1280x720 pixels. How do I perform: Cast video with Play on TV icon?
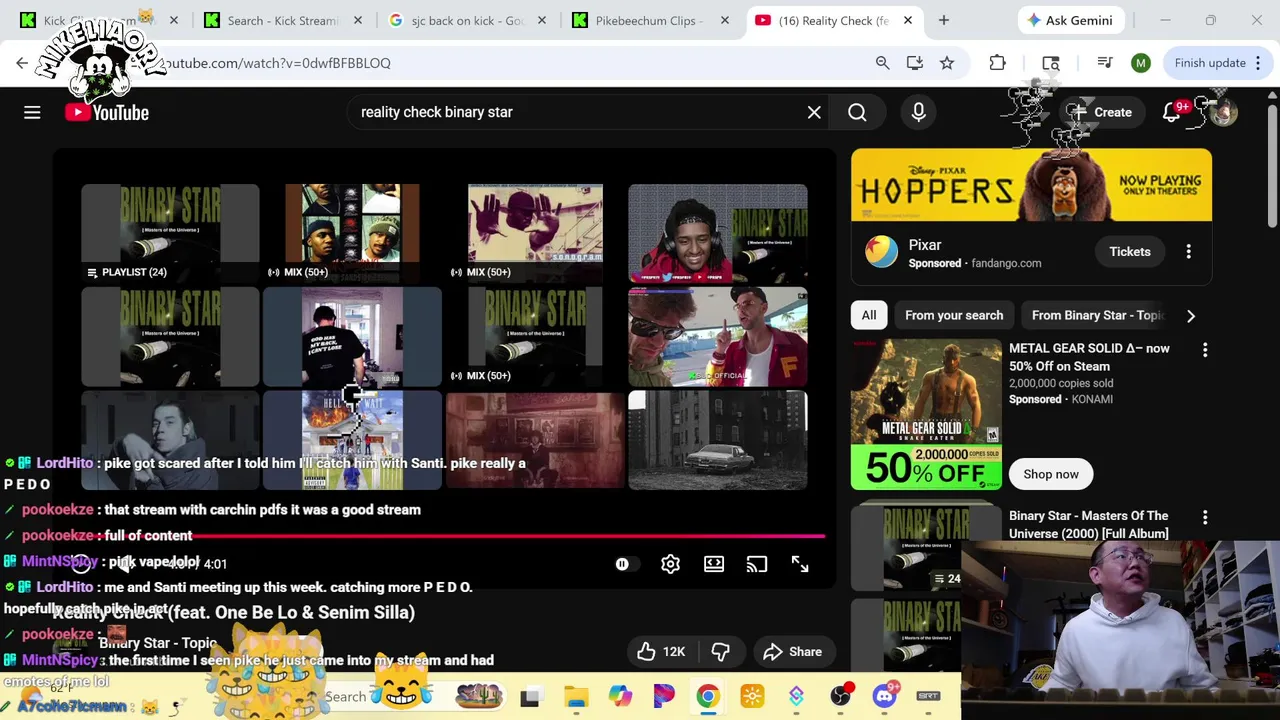pos(757,564)
